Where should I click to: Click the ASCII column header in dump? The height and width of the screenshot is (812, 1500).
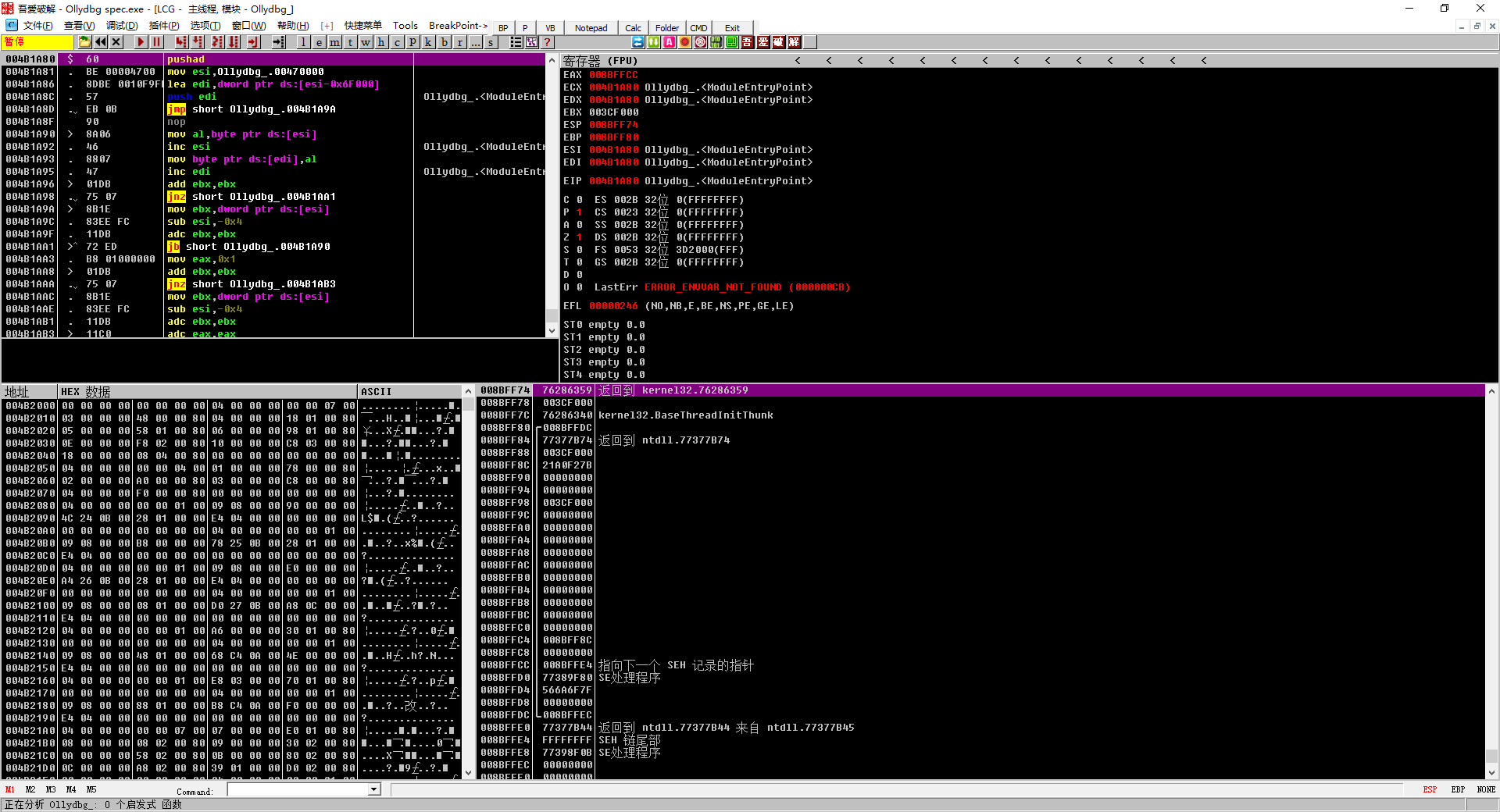click(409, 391)
